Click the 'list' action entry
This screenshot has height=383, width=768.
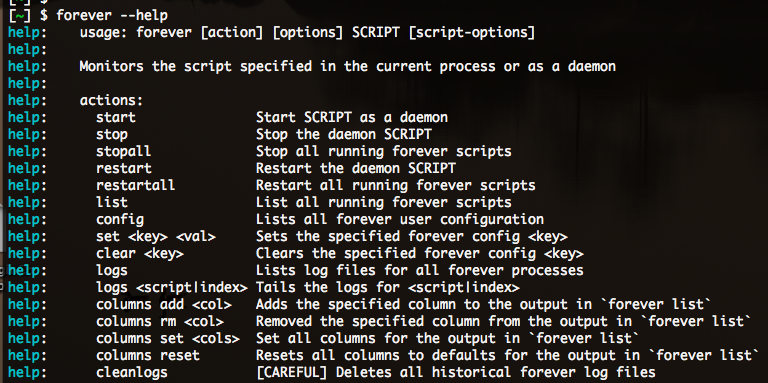click(112, 202)
